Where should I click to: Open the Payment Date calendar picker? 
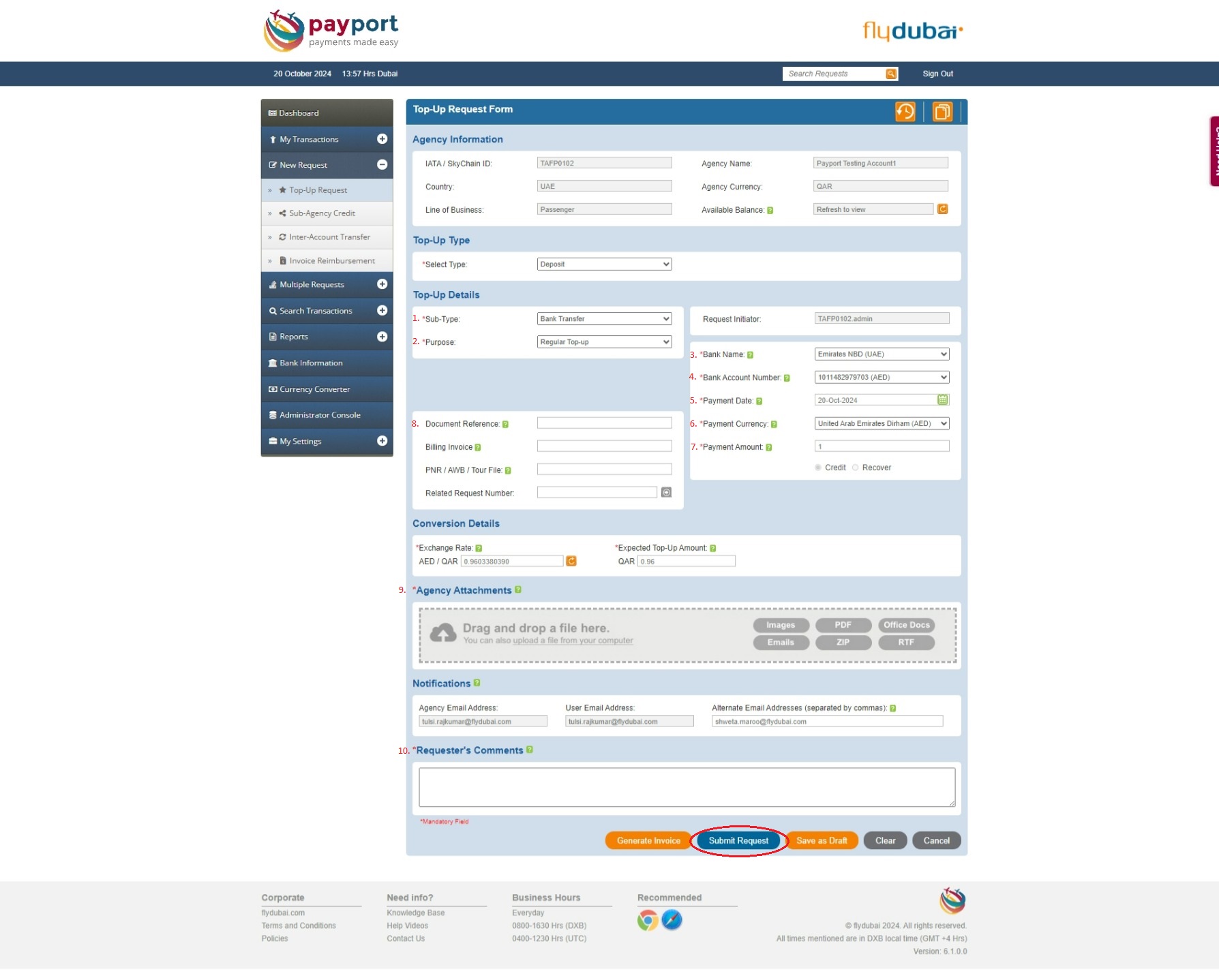point(942,400)
